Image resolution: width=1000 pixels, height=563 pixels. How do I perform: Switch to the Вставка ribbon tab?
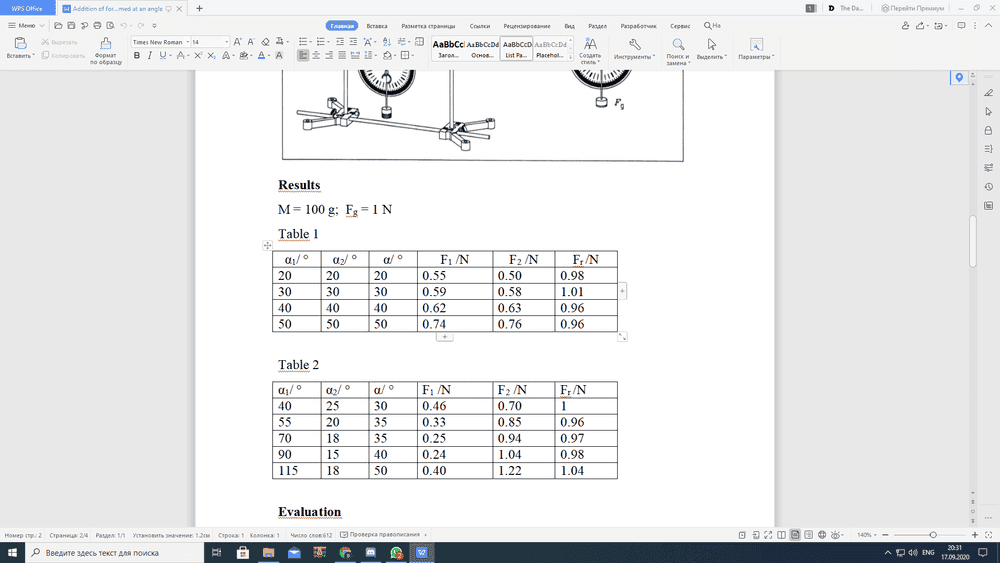tap(377, 25)
